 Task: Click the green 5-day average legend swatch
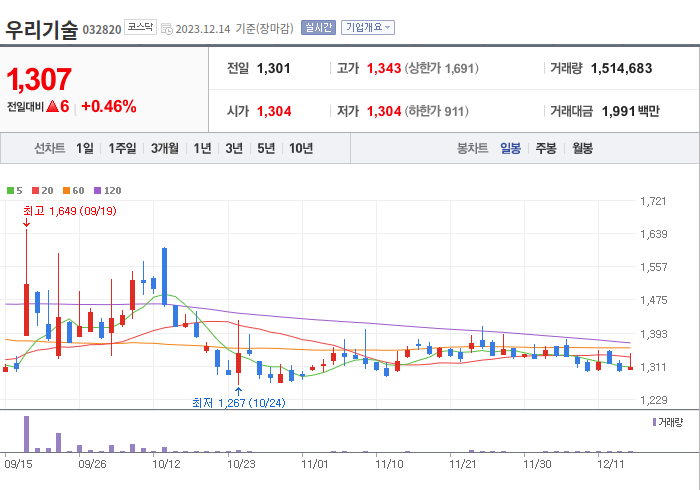pyautogui.click(x=10, y=191)
